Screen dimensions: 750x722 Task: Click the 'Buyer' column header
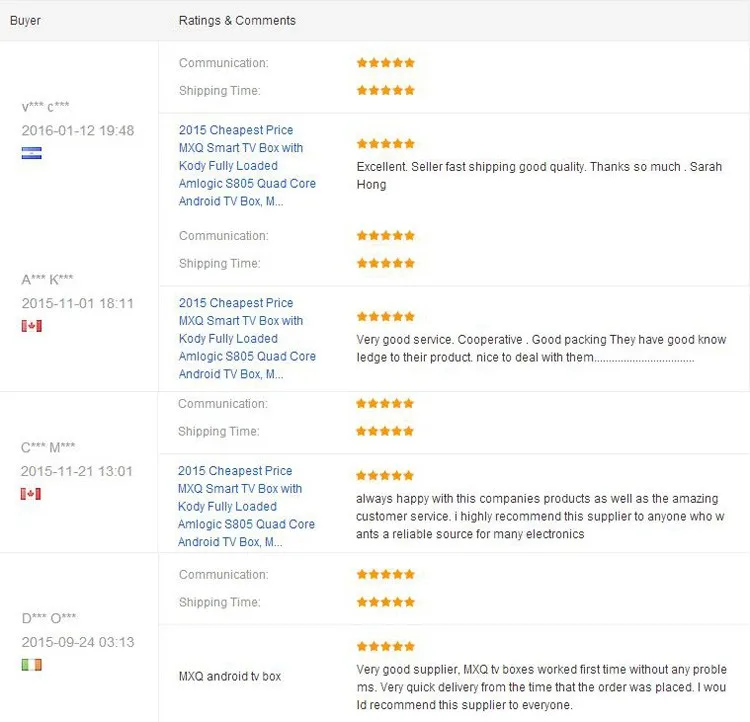[25, 20]
